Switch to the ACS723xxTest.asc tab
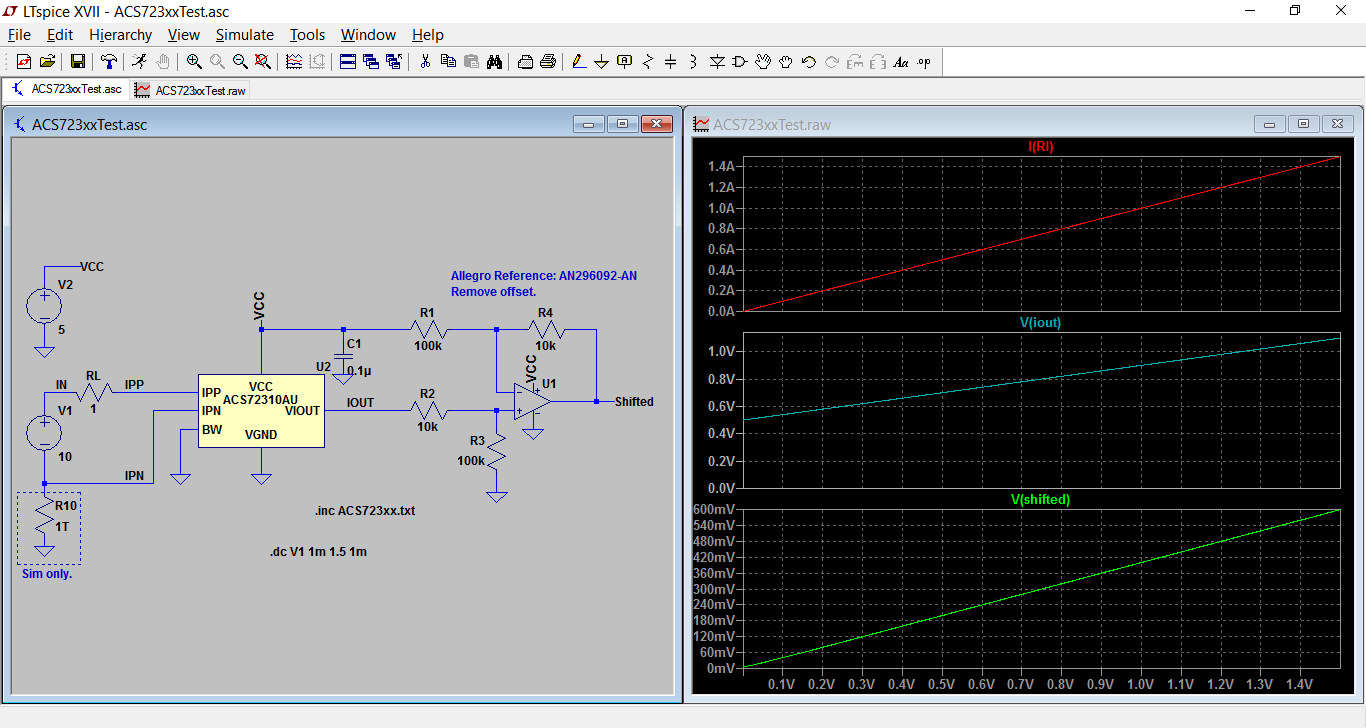1366x728 pixels. click(67, 89)
